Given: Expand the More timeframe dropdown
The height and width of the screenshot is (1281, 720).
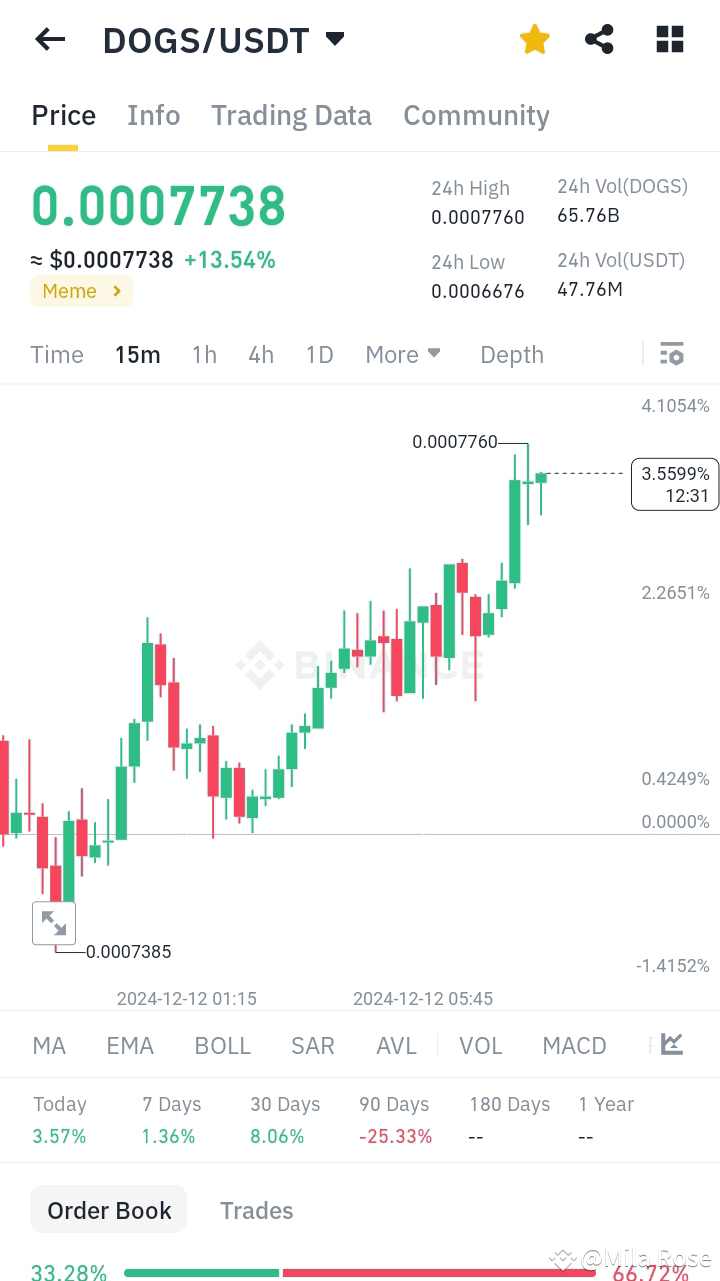Looking at the screenshot, I should [403, 354].
